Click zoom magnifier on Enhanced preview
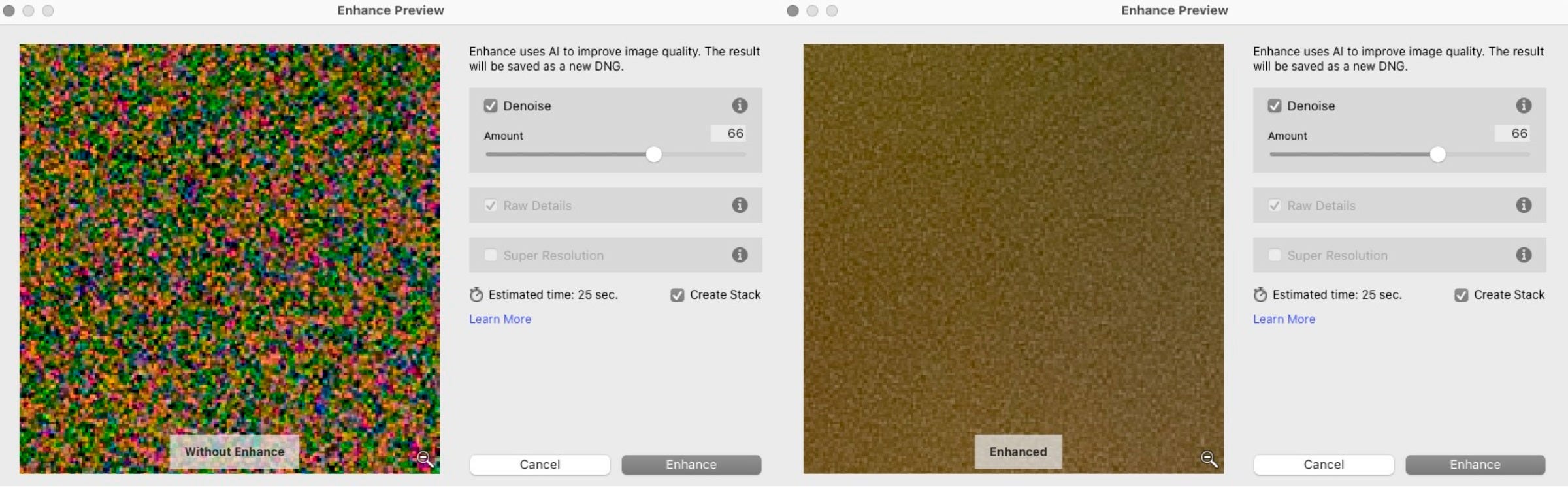1568x487 pixels. pyautogui.click(x=1209, y=460)
